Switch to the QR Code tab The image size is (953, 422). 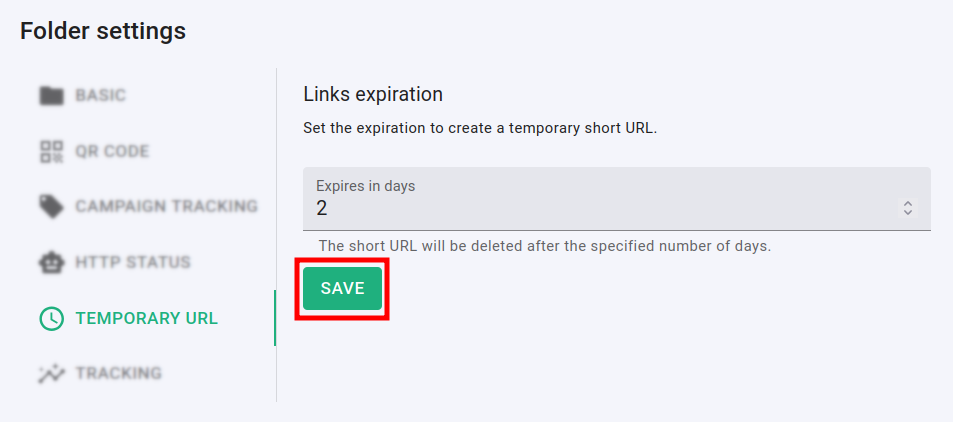click(x=112, y=152)
